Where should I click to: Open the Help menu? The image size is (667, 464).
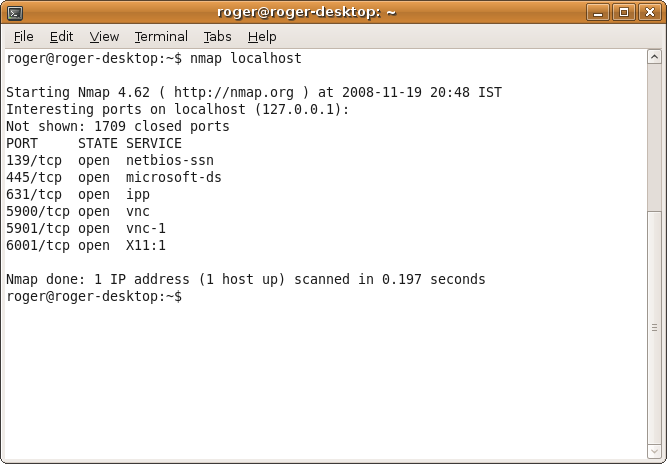(262, 36)
